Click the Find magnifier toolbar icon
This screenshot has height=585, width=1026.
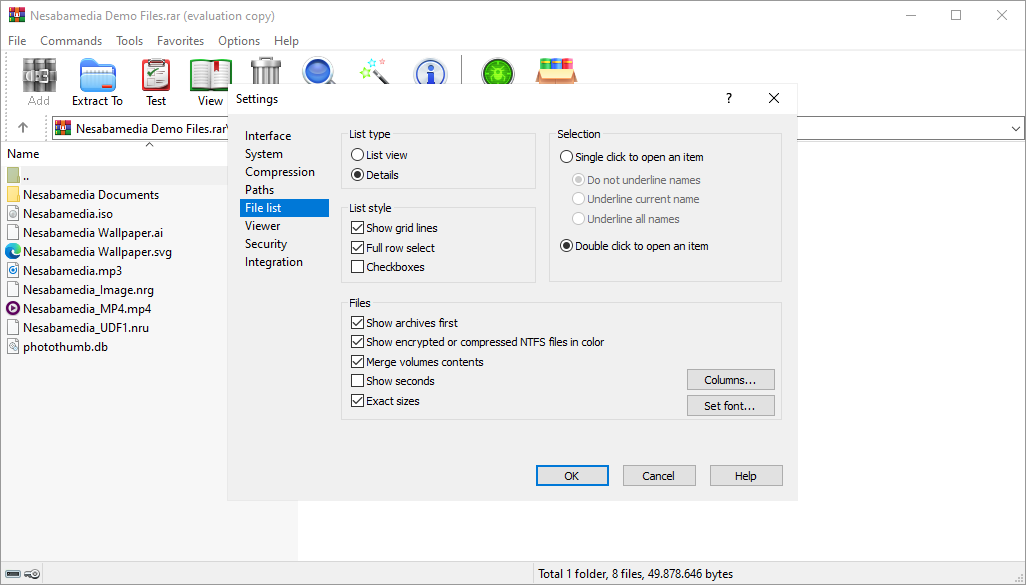point(319,71)
